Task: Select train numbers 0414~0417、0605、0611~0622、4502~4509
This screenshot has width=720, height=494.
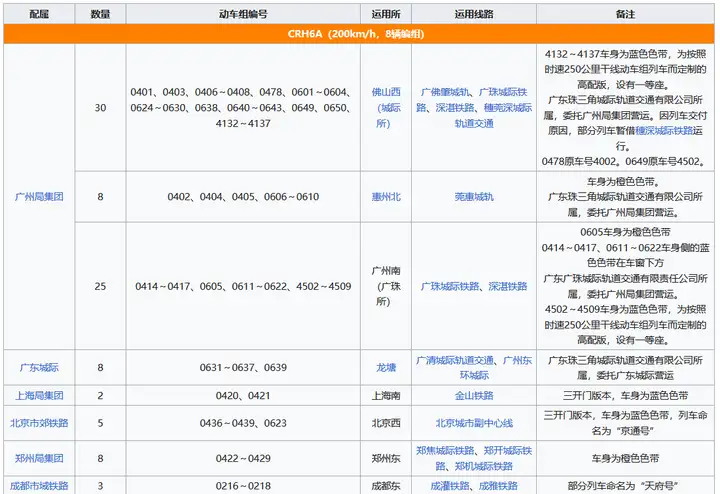Action: 243,286
